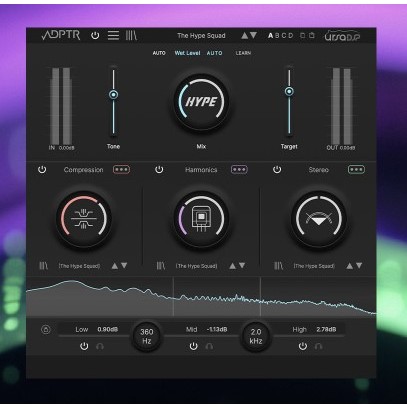Image resolution: width=407 pixels, height=407 pixels.
Task: Click the Harmonics preset name
Action: 197,266
